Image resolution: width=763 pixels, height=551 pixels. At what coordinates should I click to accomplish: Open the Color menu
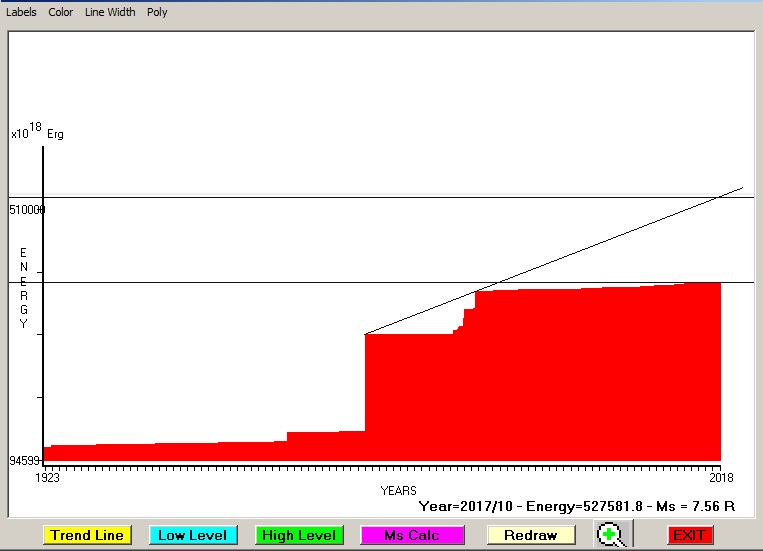click(61, 13)
